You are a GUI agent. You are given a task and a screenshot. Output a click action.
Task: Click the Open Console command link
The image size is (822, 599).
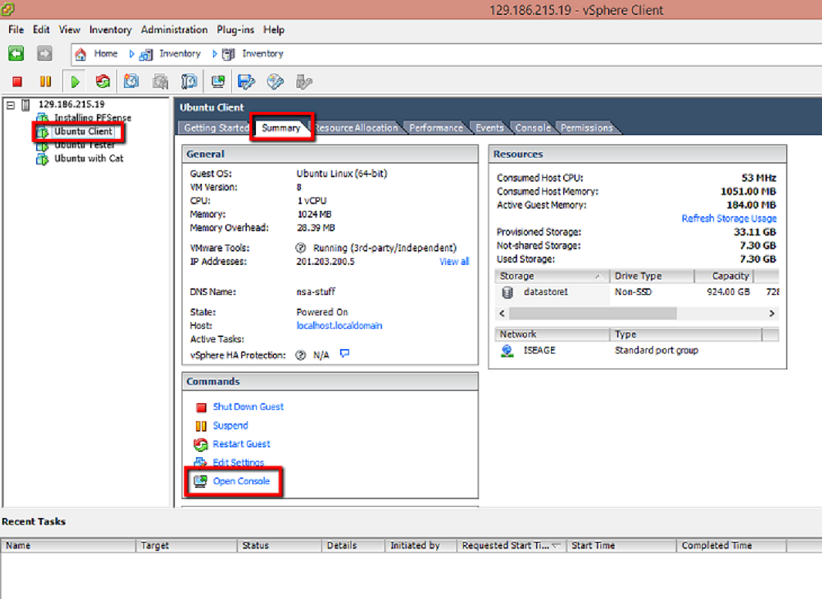pos(241,481)
